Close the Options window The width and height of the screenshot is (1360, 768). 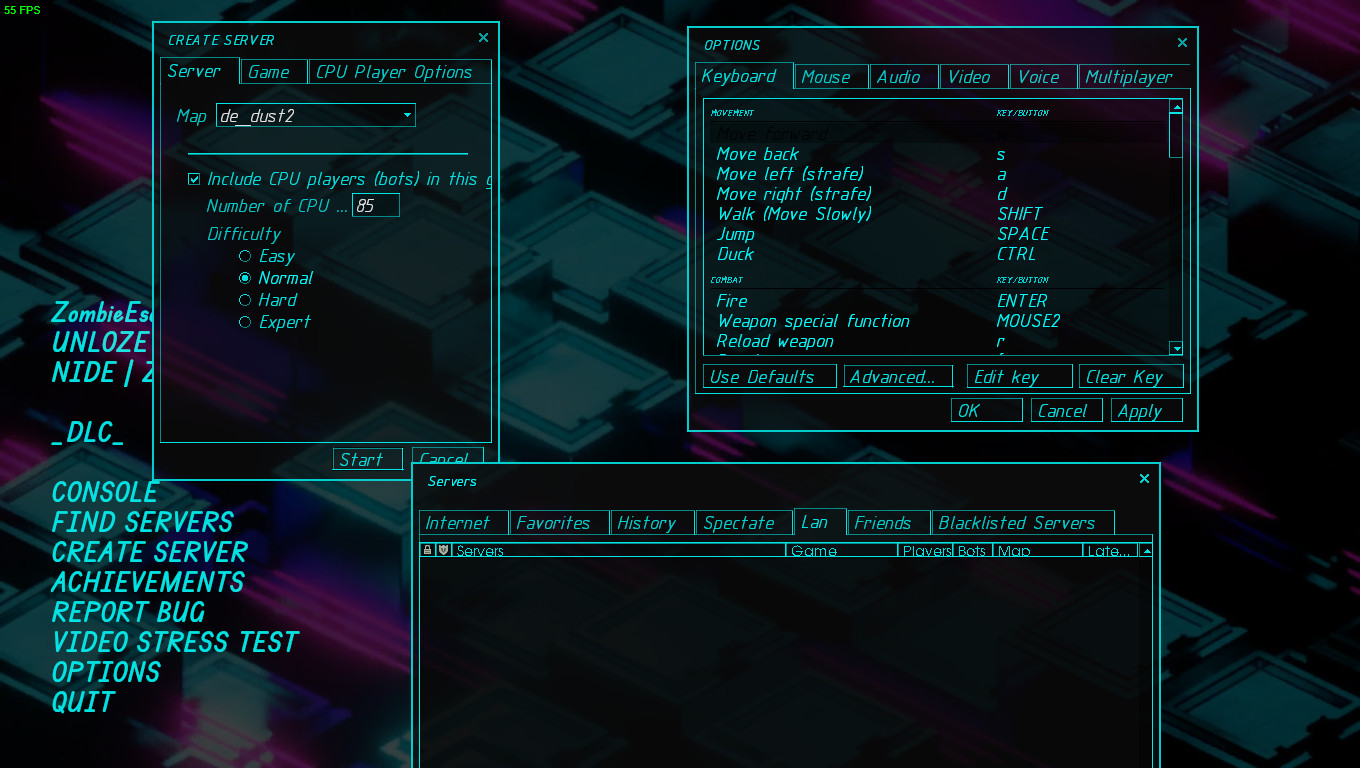(1182, 43)
